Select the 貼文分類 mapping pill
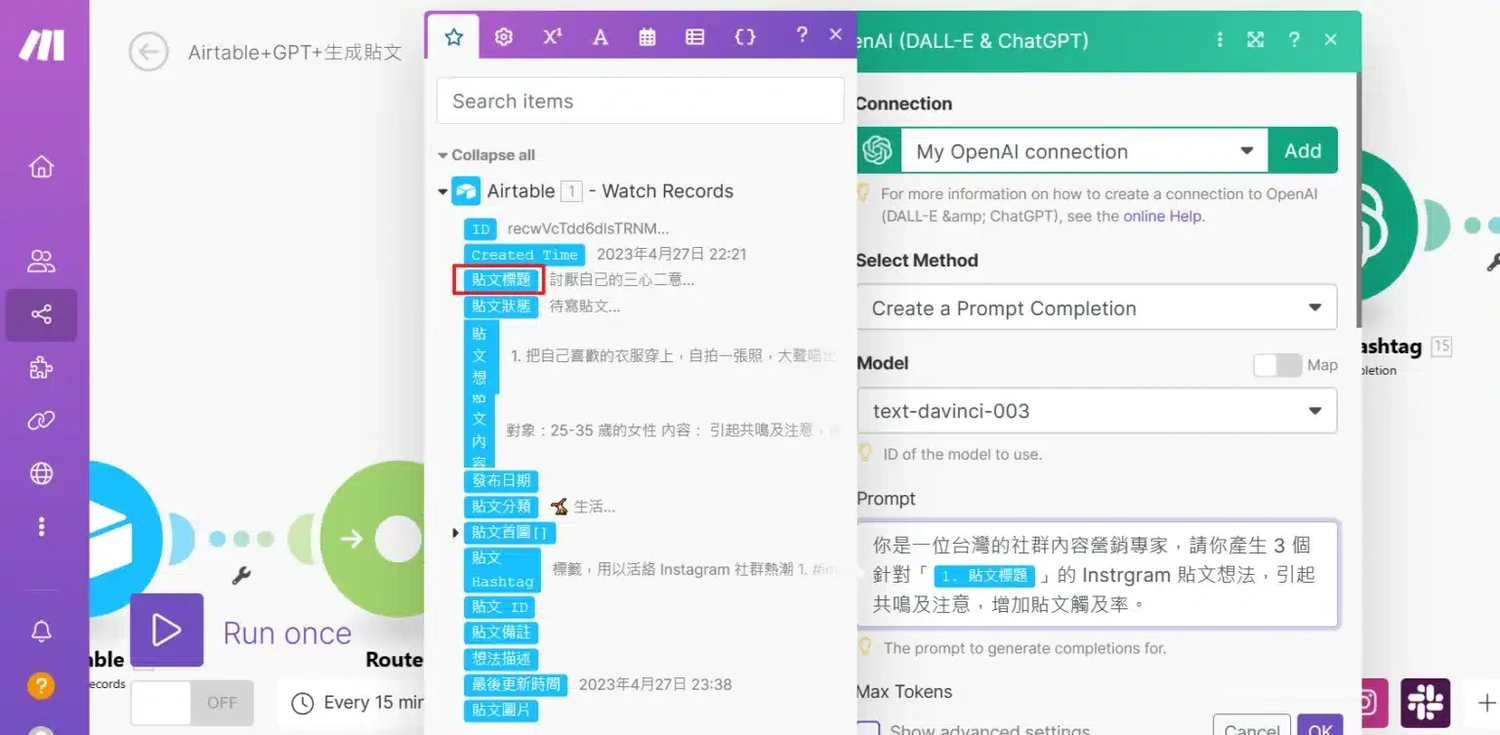Screen dimensions: 1500x735 (501, 507)
